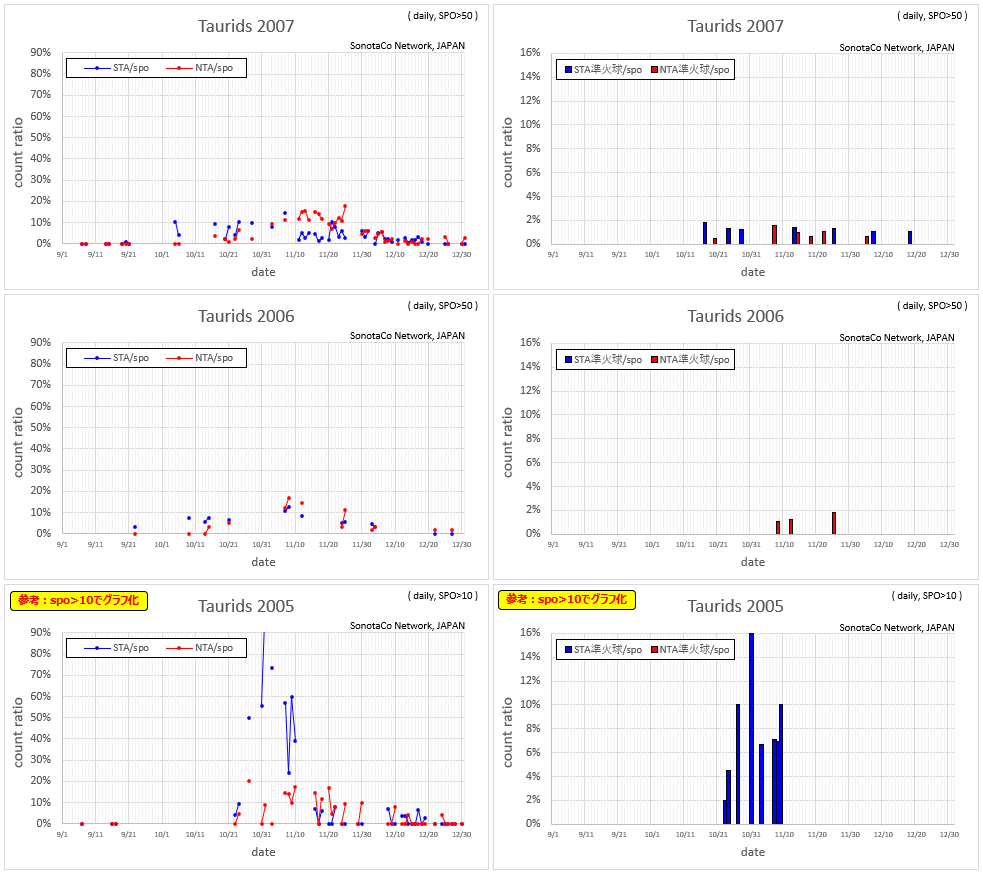
Task: Select the Taurids 2005 title above the line chart
Action: point(246,606)
